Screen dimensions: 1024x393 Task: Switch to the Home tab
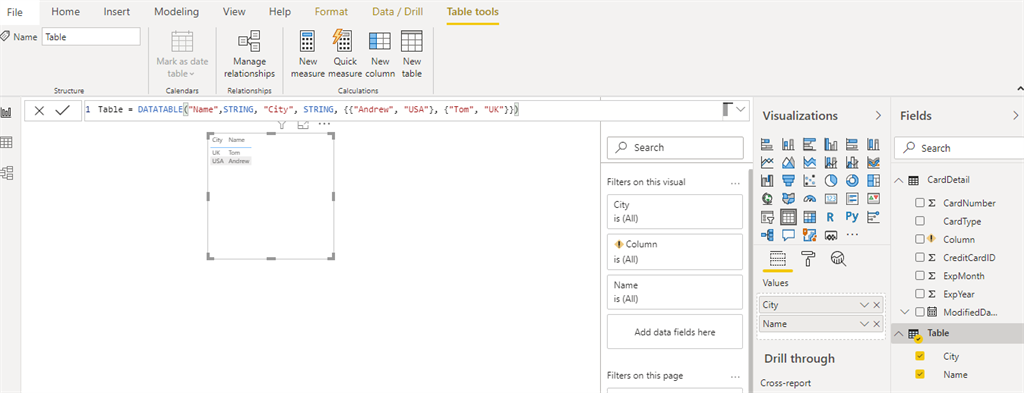(65, 12)
